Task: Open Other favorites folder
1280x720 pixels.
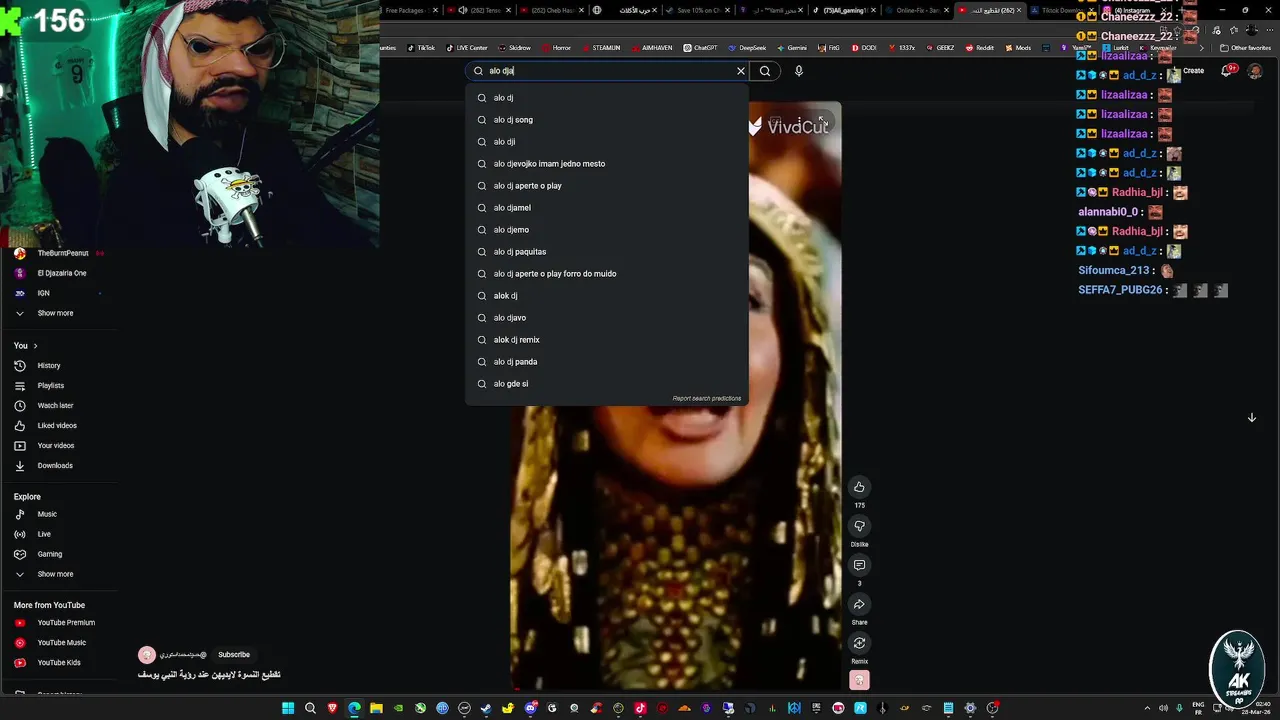Action: [1245, 48]
